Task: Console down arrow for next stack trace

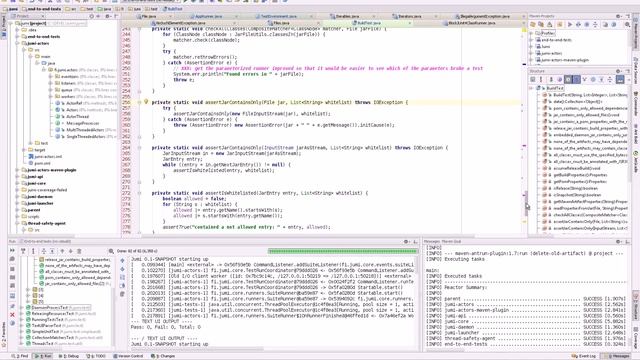Action: pos(122,269)
